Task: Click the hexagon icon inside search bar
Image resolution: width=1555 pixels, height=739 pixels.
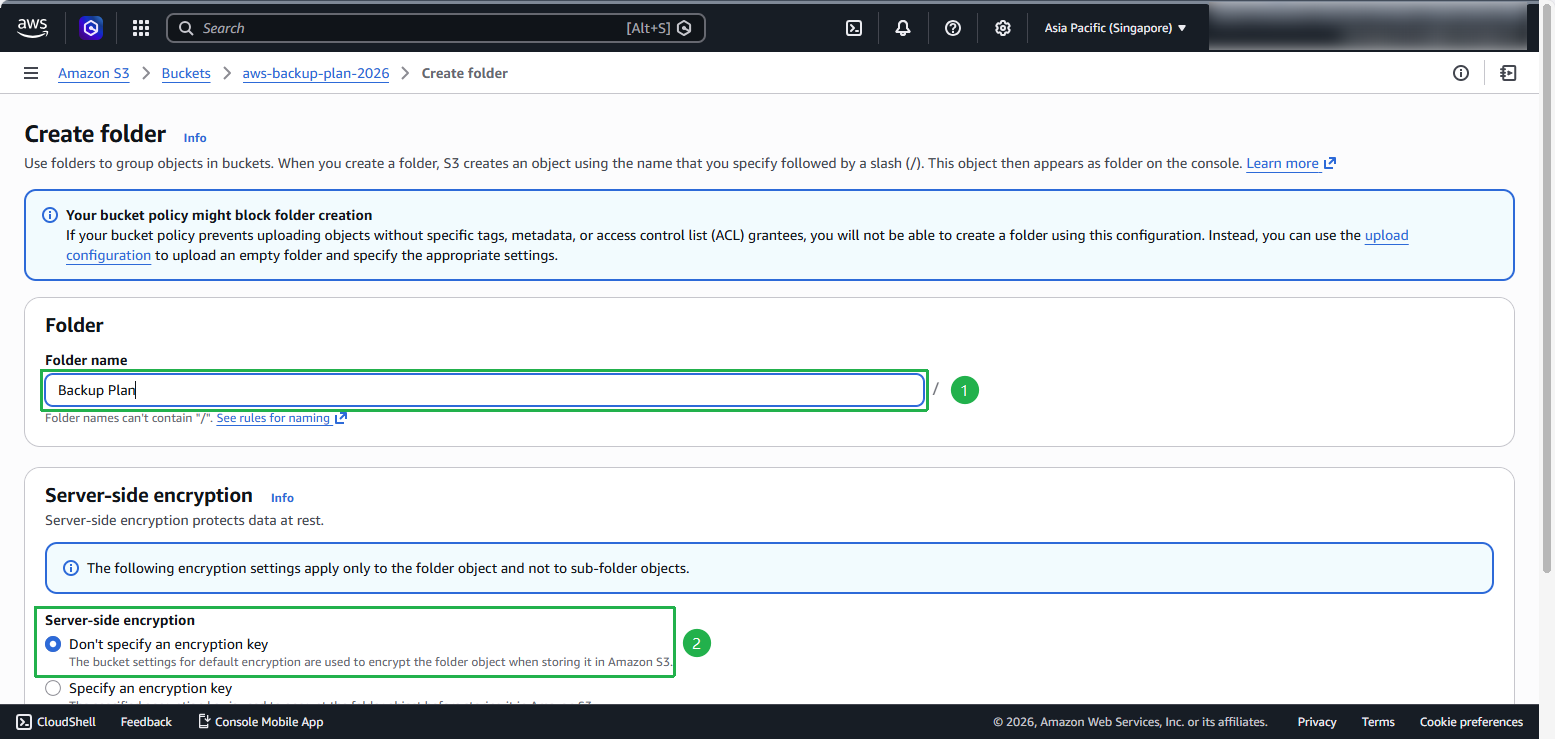Action: pyautogui.click(x=684, y=28)
